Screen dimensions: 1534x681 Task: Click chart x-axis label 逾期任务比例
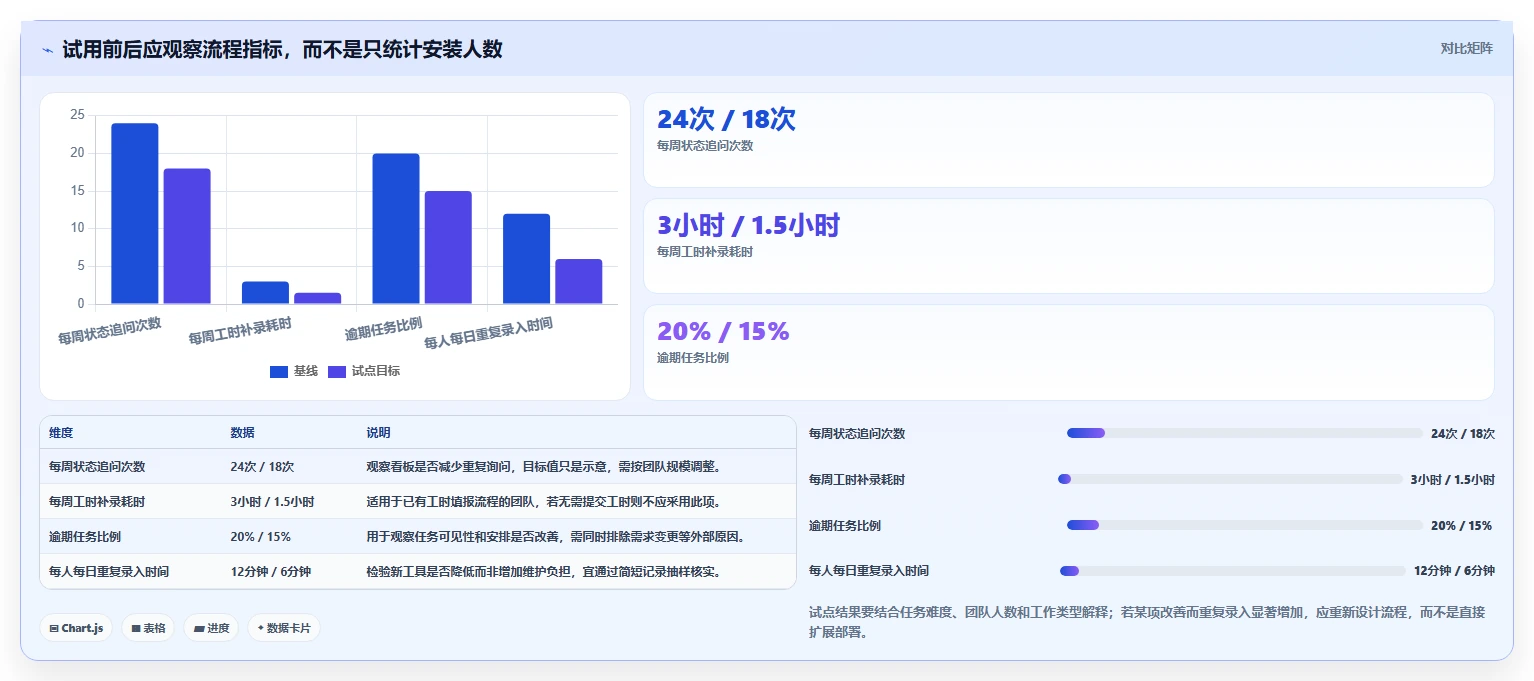[x=383, y=328]
